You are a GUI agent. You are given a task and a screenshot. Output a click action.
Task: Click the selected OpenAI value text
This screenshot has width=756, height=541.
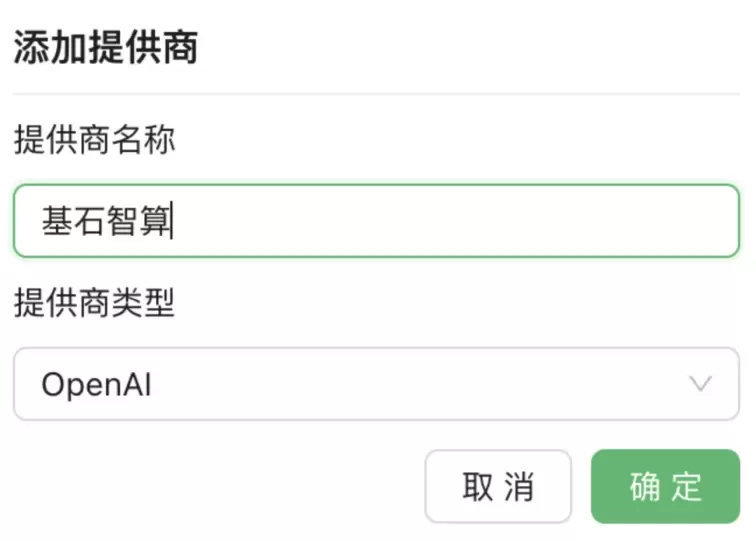point(96,385)
